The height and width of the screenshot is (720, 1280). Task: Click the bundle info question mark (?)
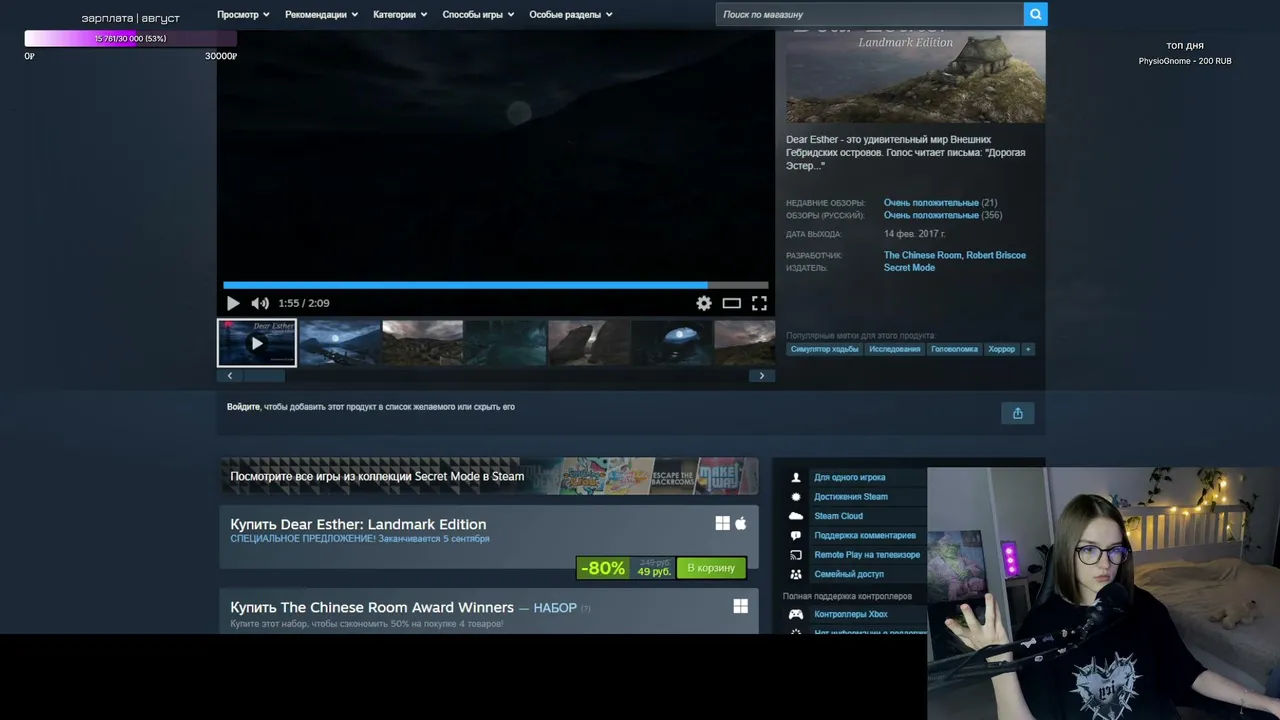pos(586,608)
